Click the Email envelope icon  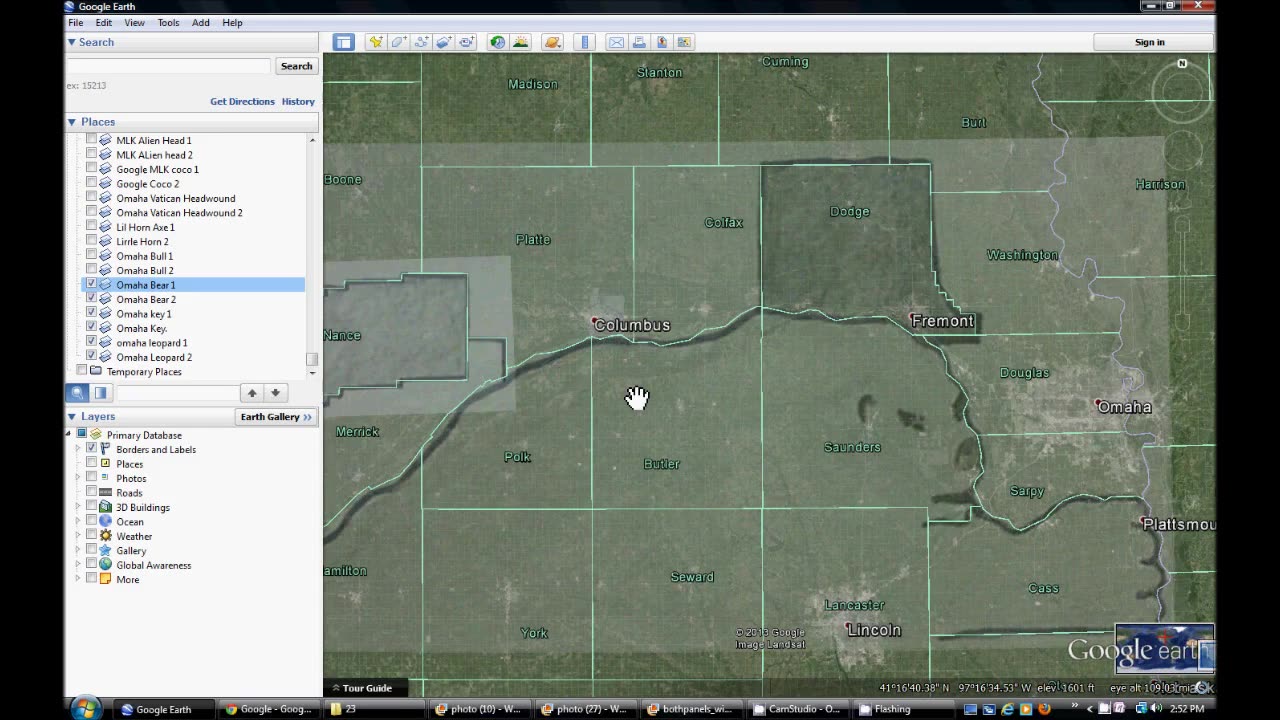click(x=616, y=42)
